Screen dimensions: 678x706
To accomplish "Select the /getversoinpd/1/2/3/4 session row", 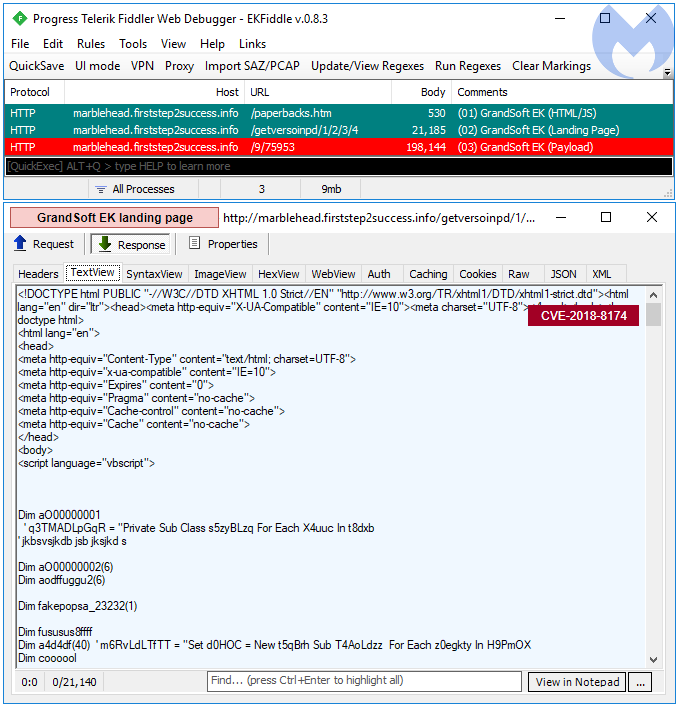I will [339, 130].
